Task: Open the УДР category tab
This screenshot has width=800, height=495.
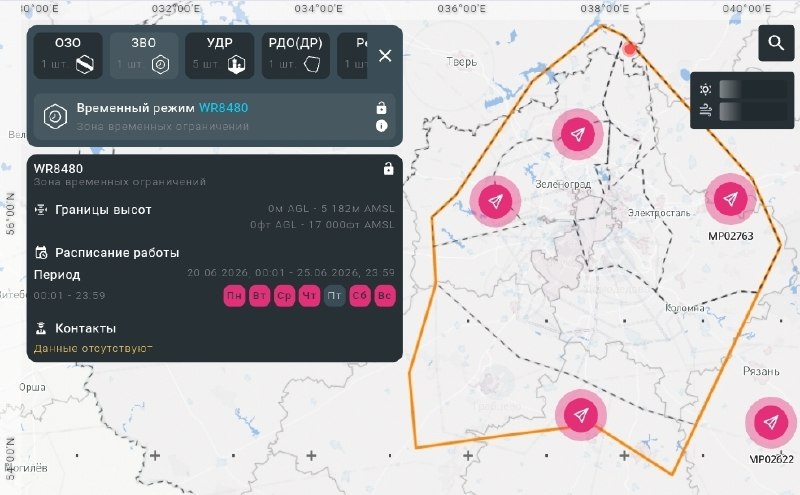Action: [219, 56]
